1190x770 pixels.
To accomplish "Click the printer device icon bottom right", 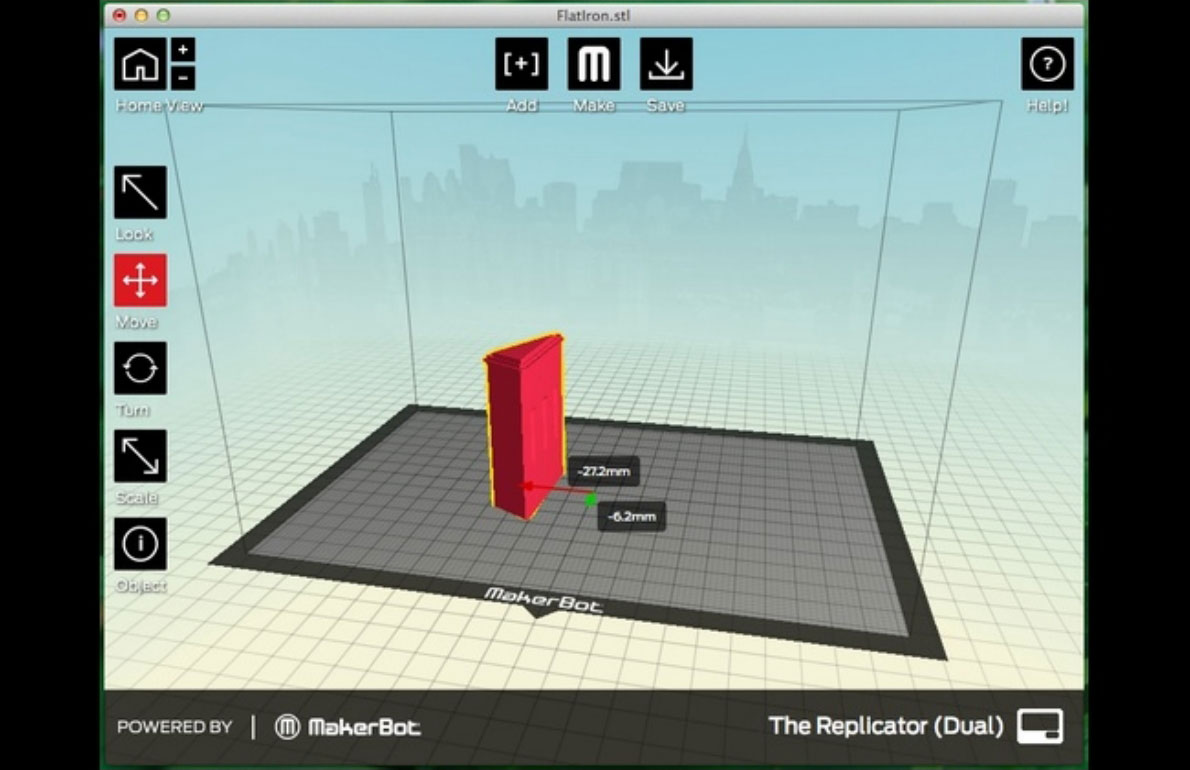I will (1040, 727).
